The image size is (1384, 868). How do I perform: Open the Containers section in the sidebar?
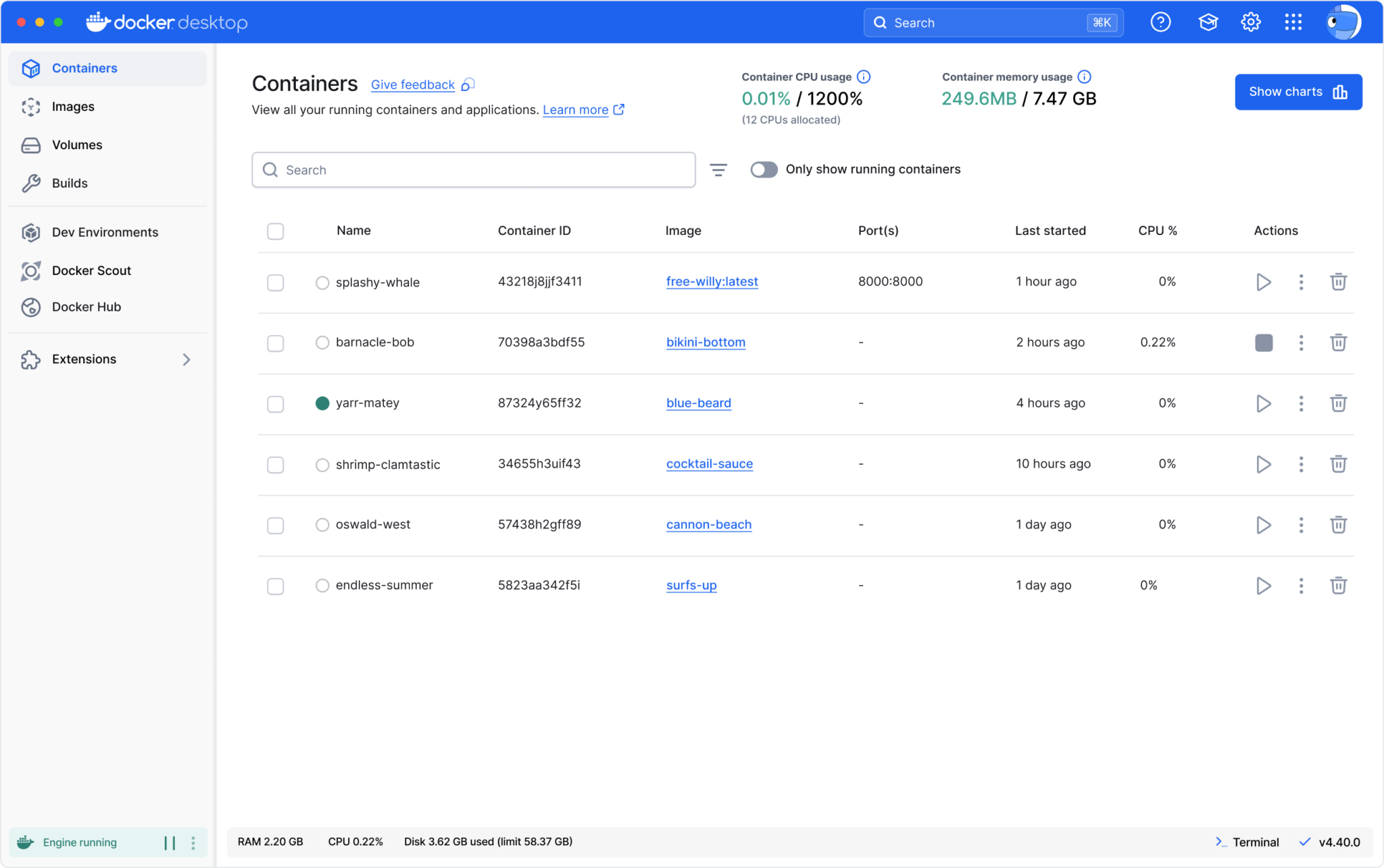click(84, 68)
